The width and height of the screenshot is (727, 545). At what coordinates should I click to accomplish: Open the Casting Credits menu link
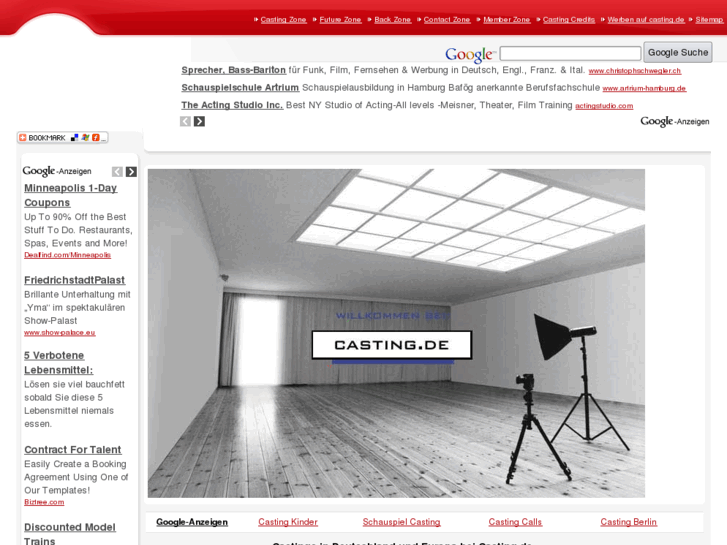coord(569,19)
